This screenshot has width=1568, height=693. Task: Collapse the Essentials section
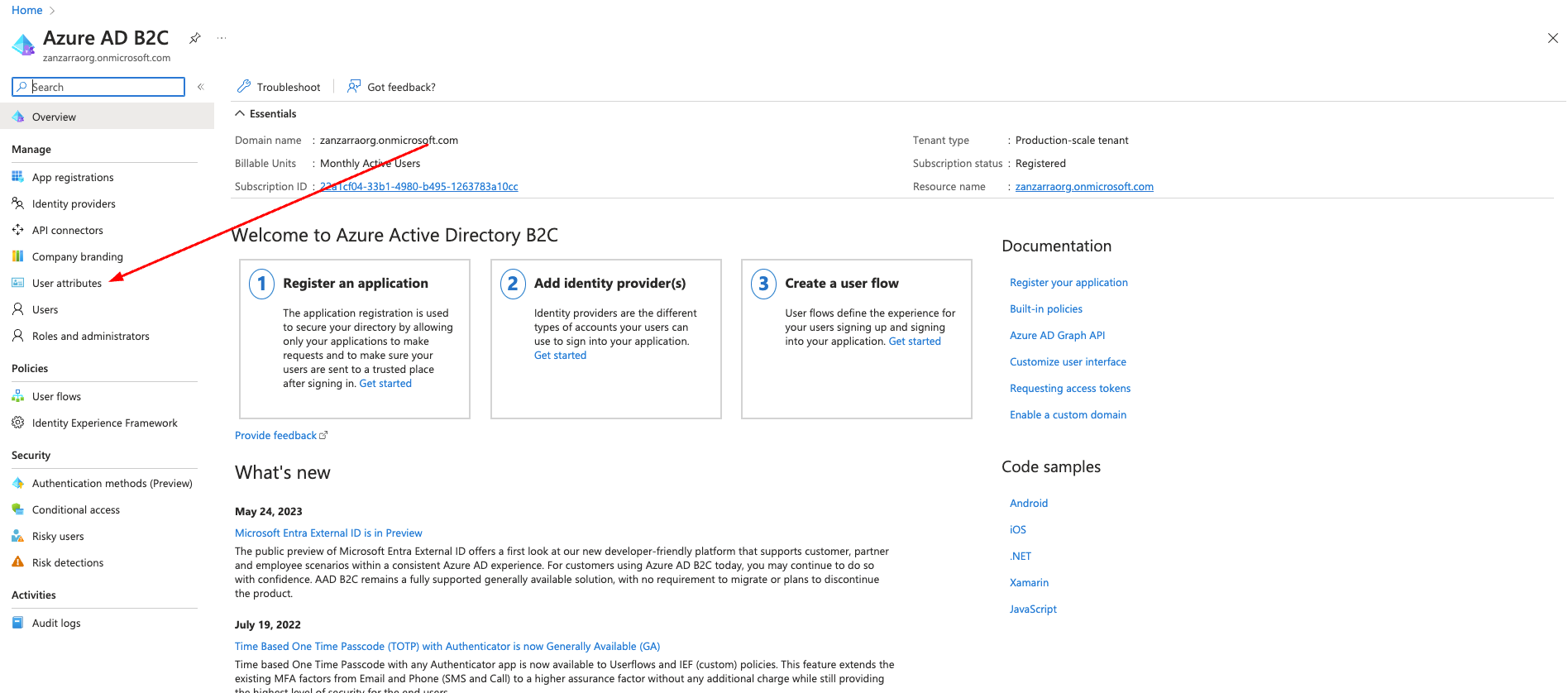[265, 114]
